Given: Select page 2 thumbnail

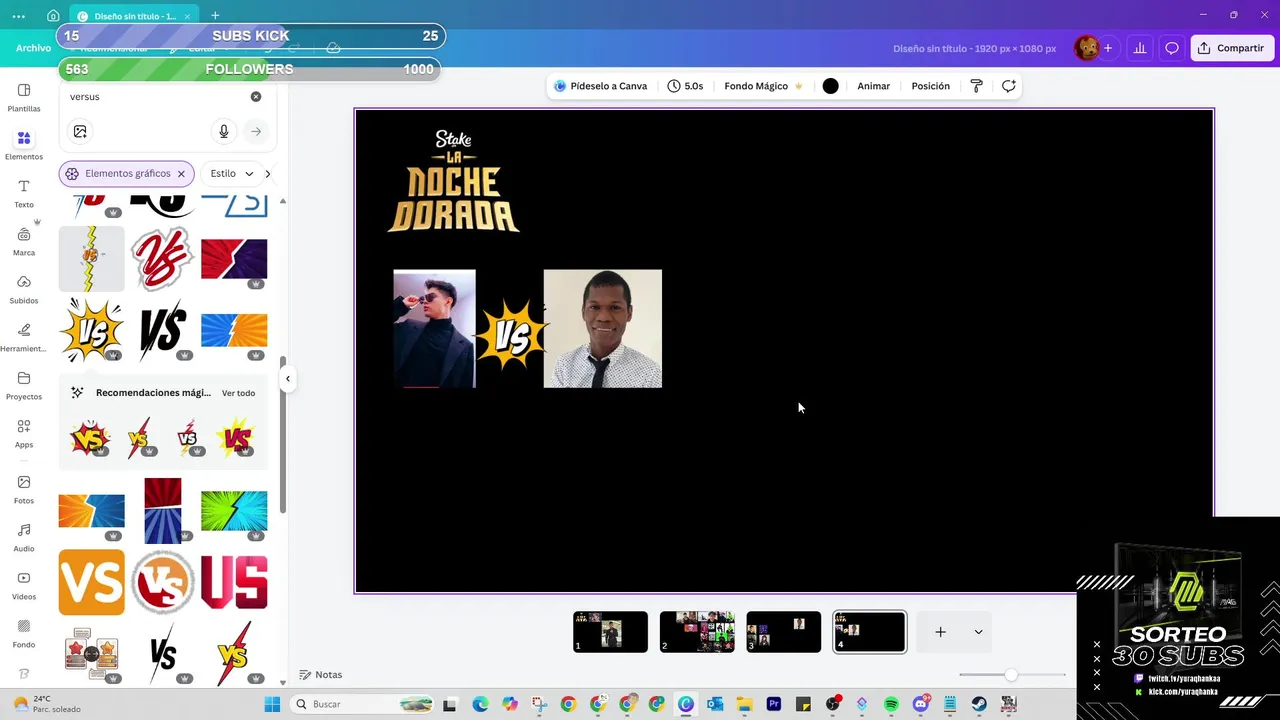Looking at the screenshot, I should [697, 632].
